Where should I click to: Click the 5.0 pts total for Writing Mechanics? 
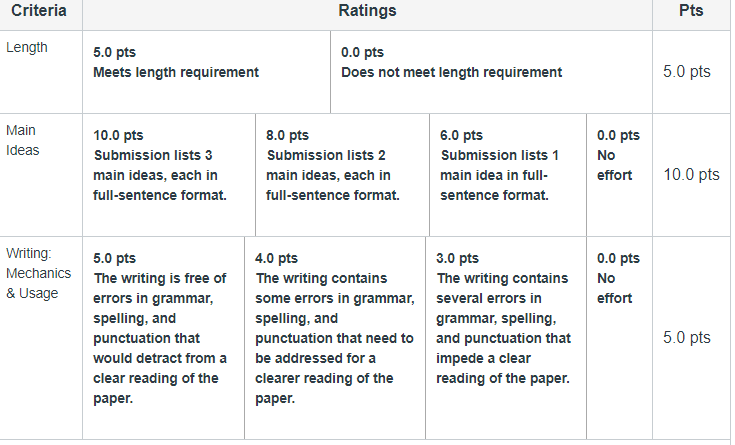click(687, 337)
